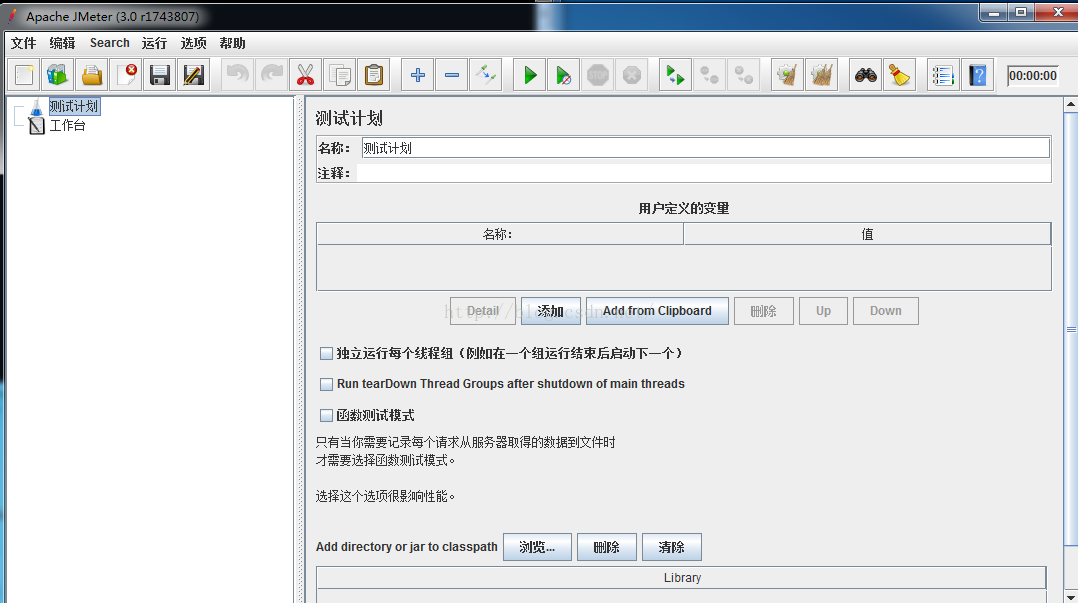Open the 帮助 menu

point(232,43)
